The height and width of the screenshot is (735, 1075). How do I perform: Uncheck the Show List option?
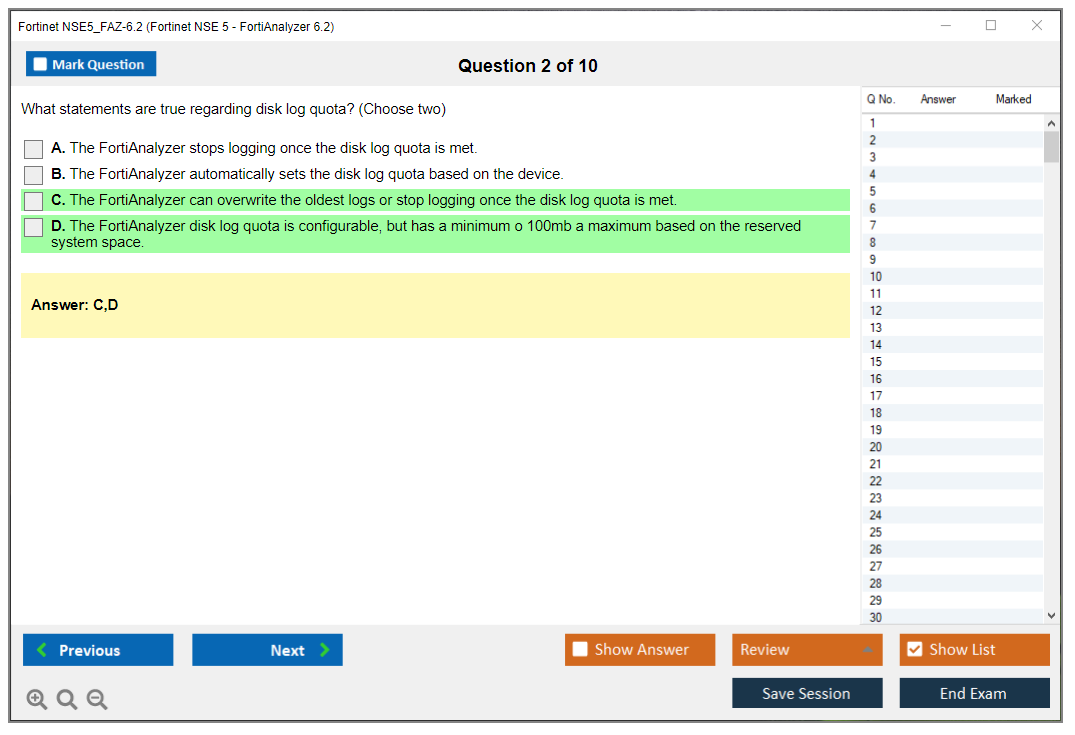pyautogui.click(x=914, y=649)
